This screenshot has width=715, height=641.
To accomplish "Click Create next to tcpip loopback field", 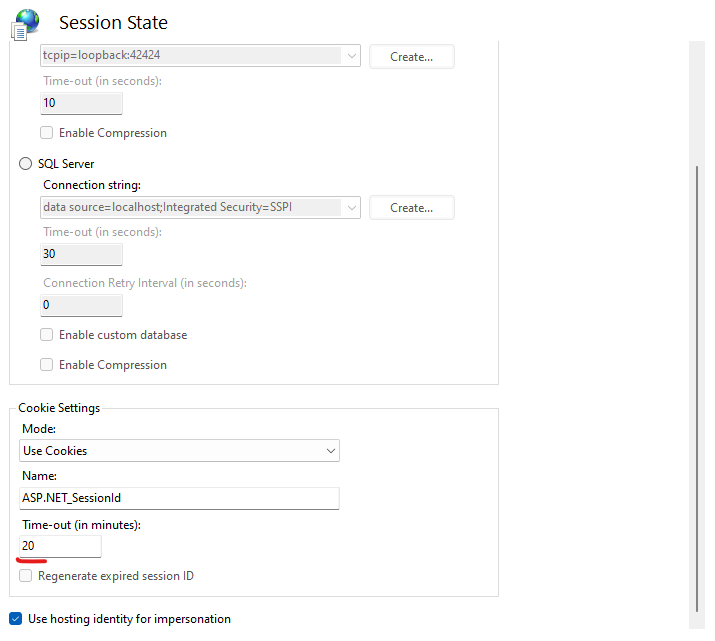I will point(412,57).
